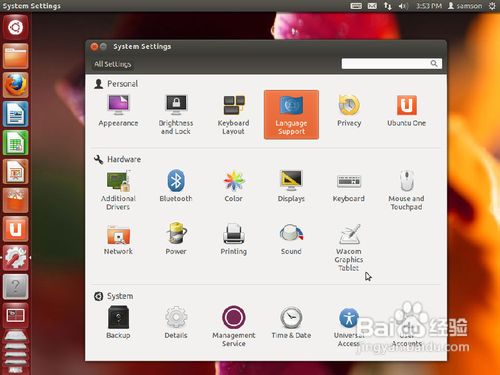This screenshot has width=500, height=375.
Task: Open Power settings
Action: pos(176,239)
